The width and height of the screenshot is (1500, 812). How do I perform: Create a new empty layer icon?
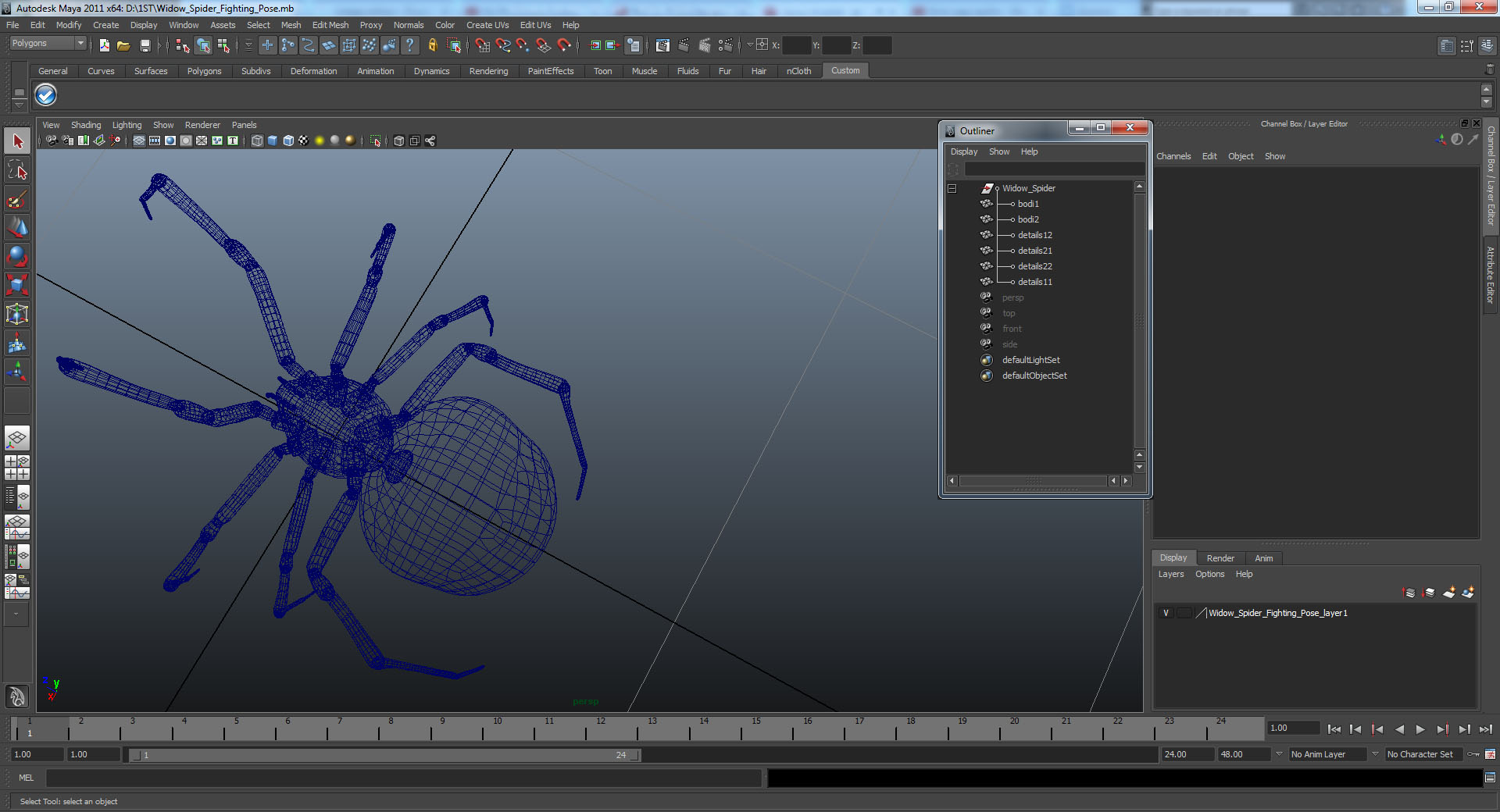[x=1449, y=593]
